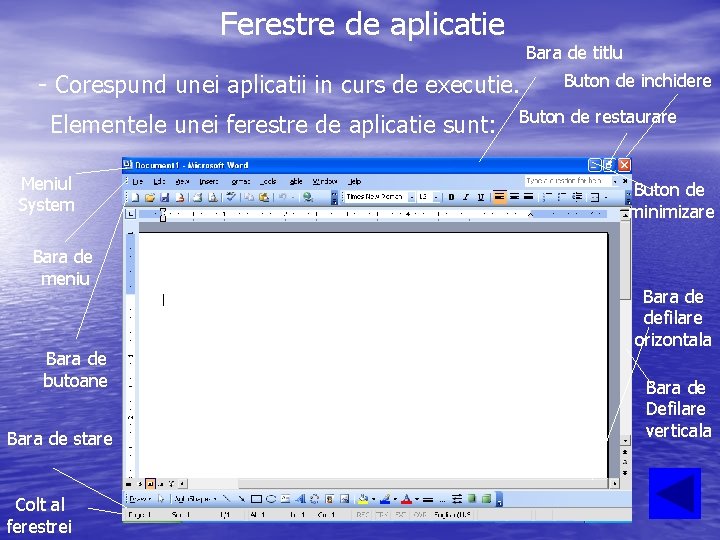Open Line Color dropdown arrow
This screenshot has height=540, width=720.
click(x=395, y=499)
